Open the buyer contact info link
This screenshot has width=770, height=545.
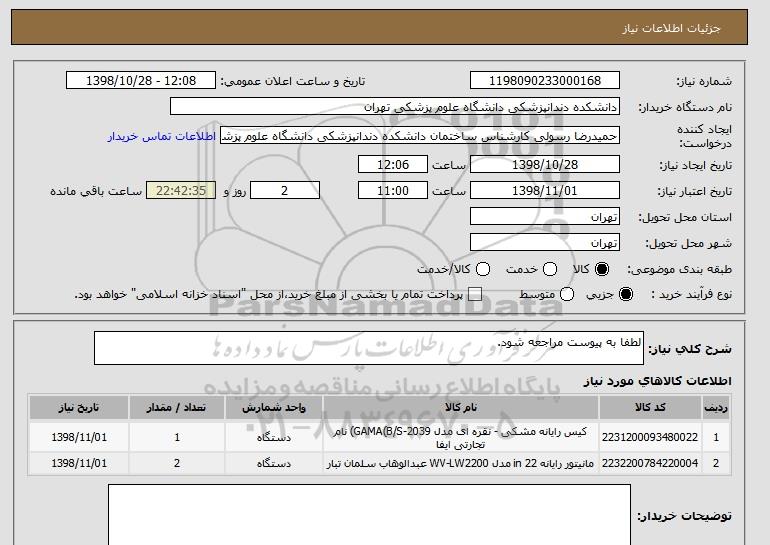coord(162,136)
